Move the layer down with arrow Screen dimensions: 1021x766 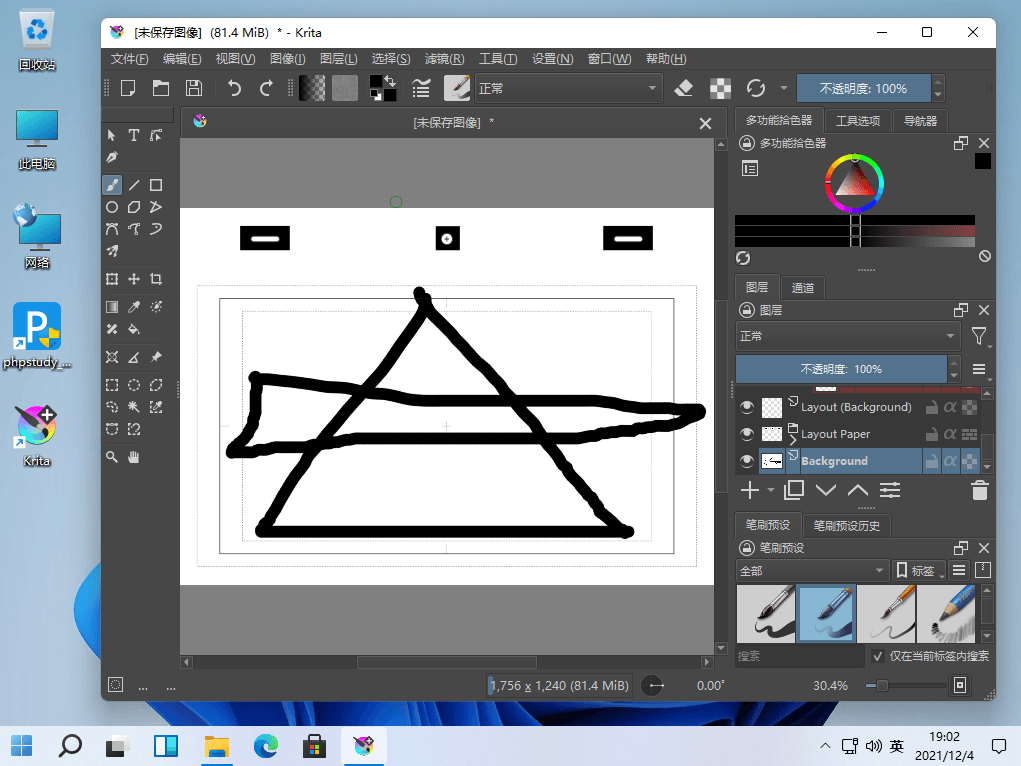click(x=826, y=490)
